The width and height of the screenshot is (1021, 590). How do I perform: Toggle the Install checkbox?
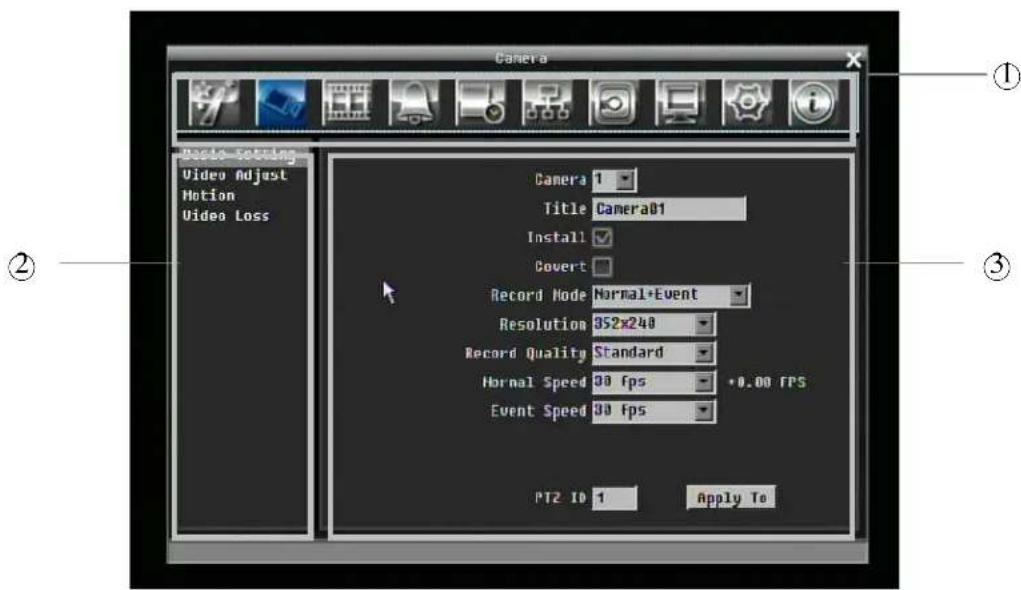click(602, 238)
